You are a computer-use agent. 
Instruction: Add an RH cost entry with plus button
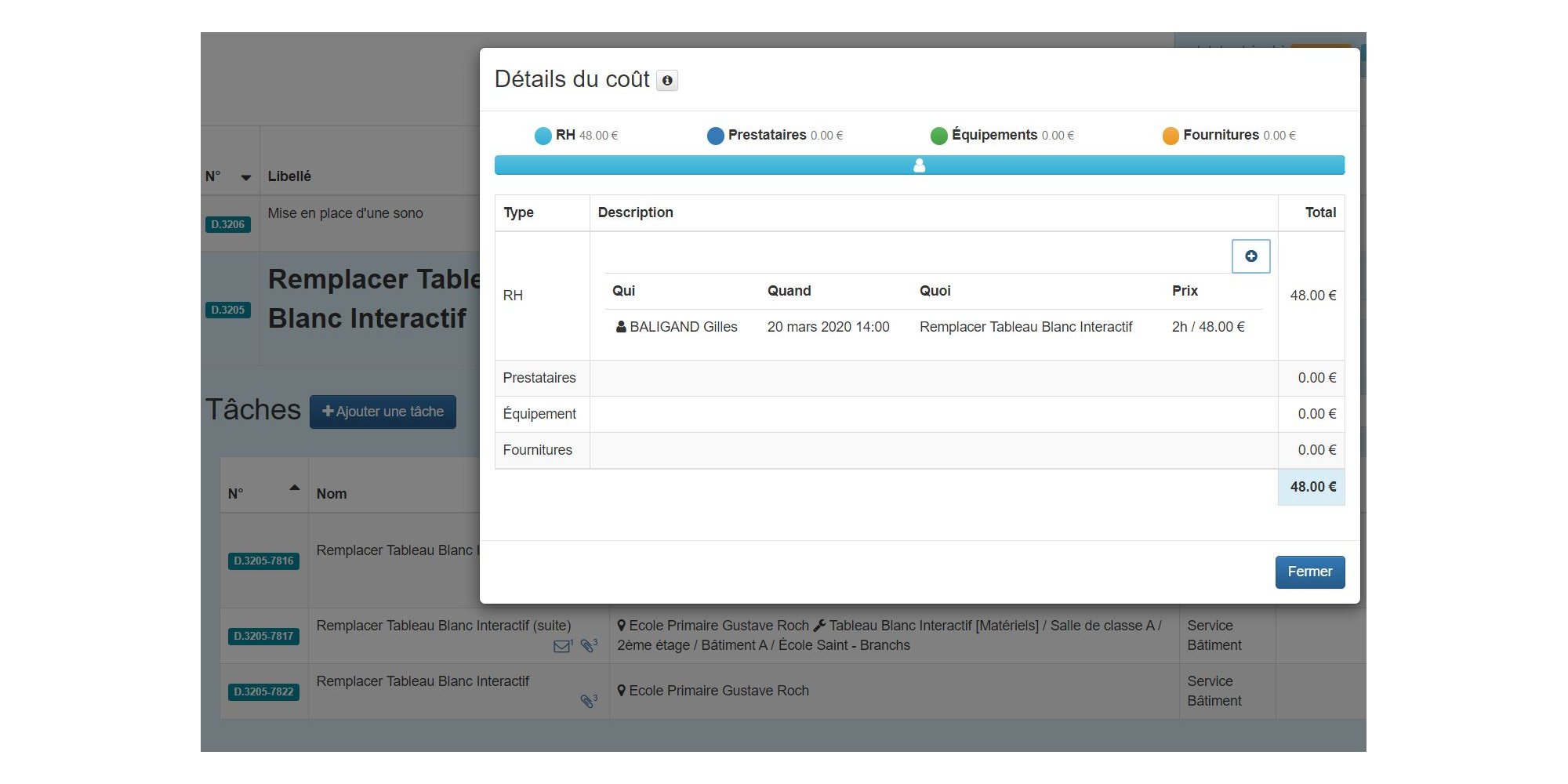pos(1250,256)
